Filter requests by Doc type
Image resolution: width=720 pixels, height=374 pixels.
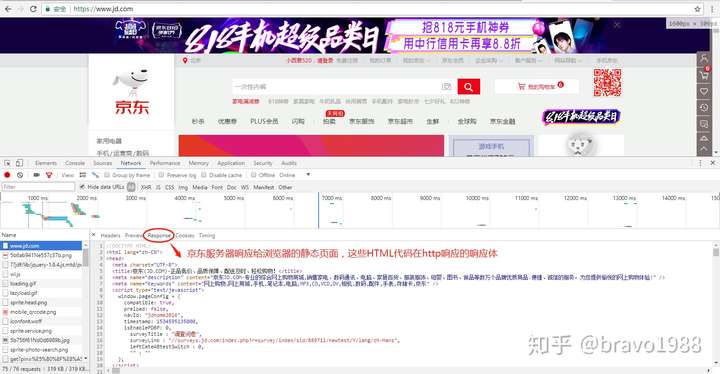pos(231,187)
